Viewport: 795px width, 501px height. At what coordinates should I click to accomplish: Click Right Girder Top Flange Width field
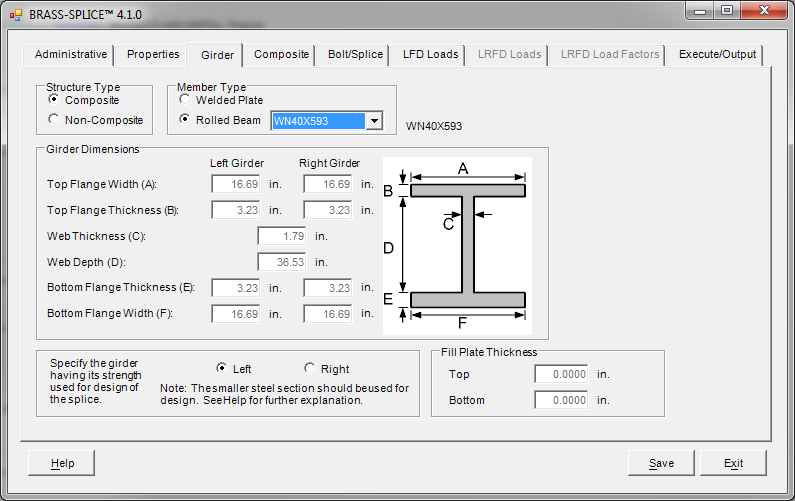pyautogui.click(x=328, y=184)
